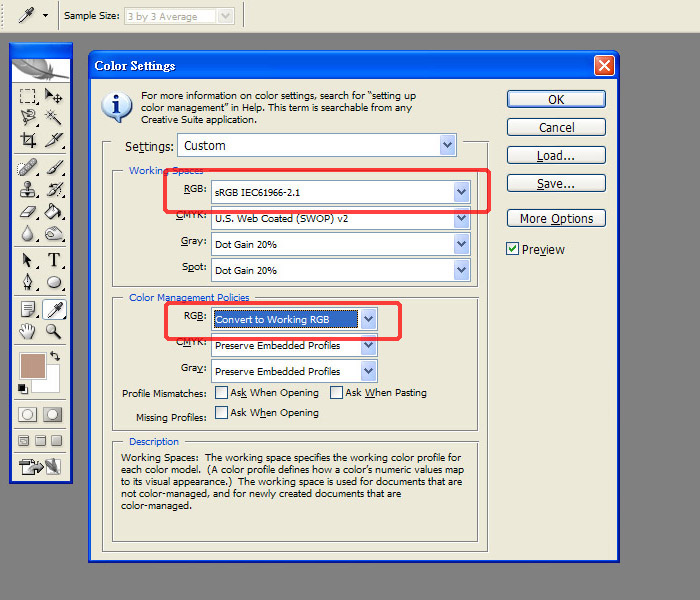Screen dimensions: 700x600
Task: Select the Eraser tool
Action: pyautogui.click(x=28, y=212)
